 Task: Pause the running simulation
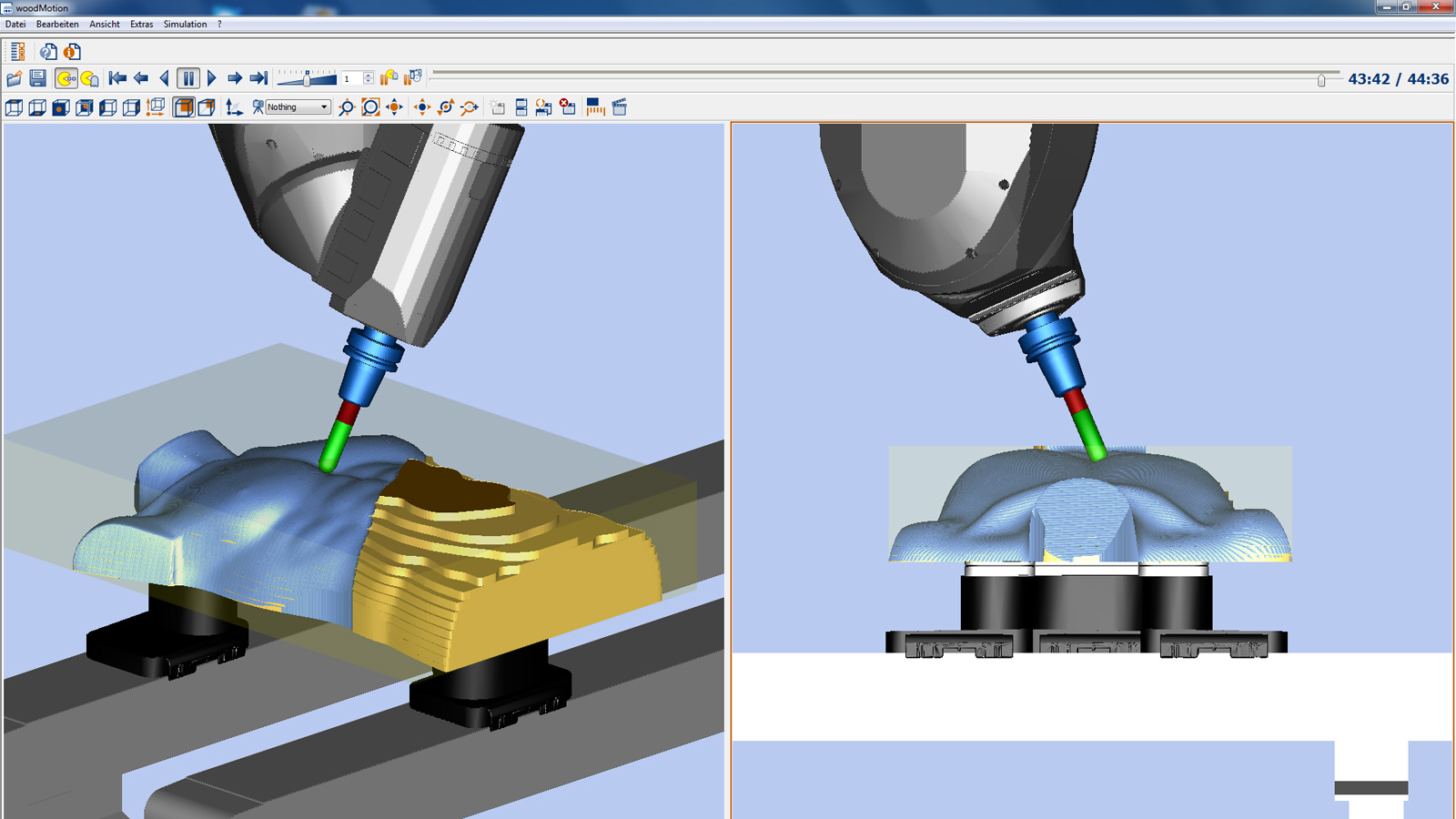[188, 79]
